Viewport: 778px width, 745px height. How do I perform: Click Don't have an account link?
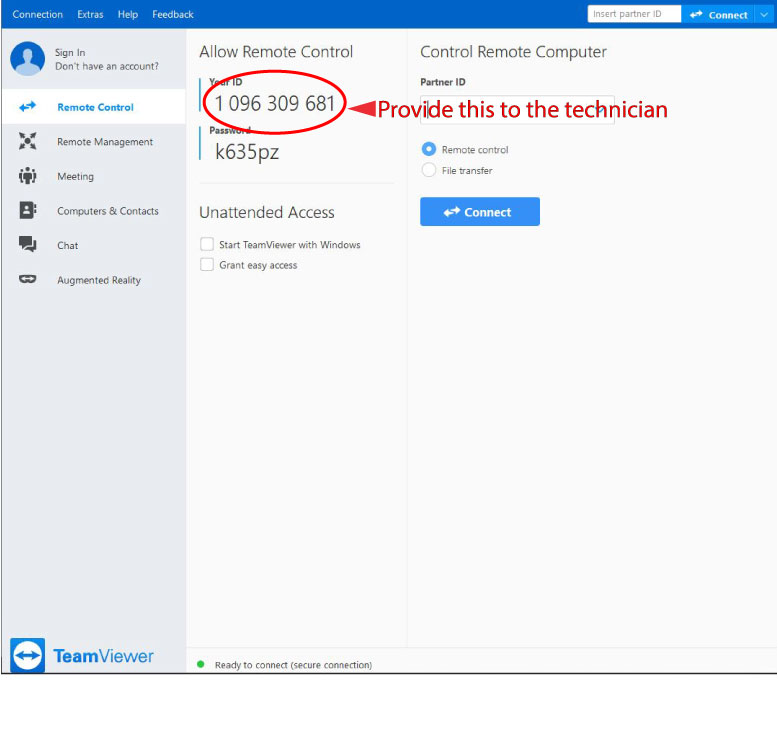tap(107, 66)
